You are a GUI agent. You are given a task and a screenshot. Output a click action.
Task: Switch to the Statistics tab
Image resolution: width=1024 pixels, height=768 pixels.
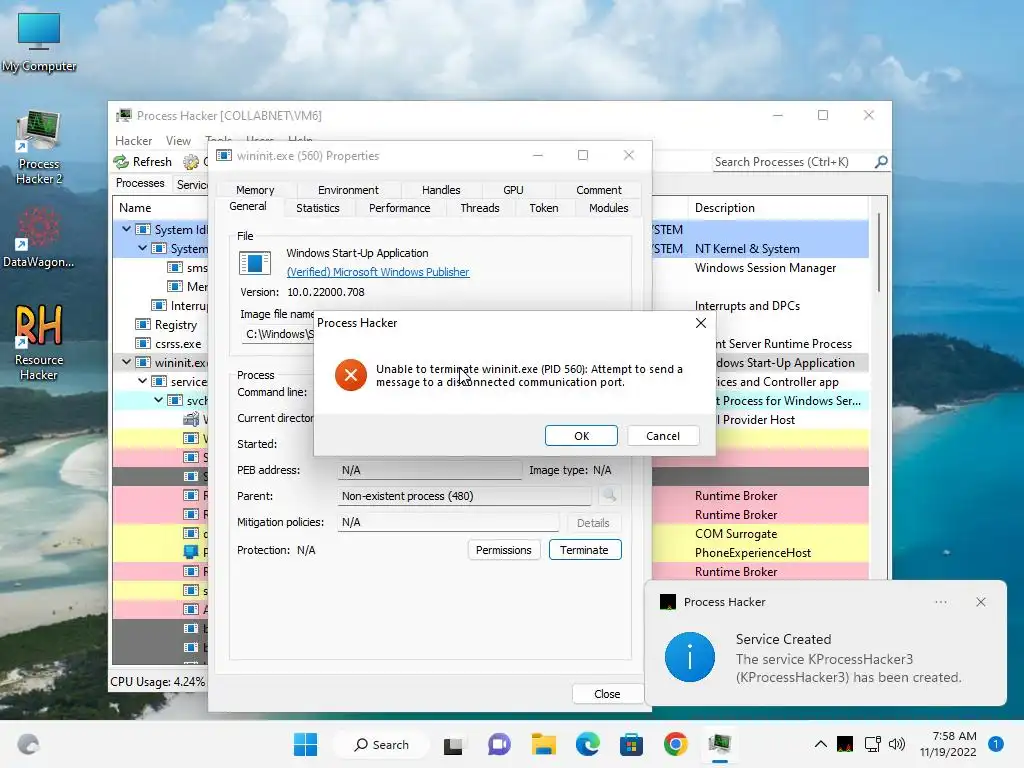pos(317,208)
